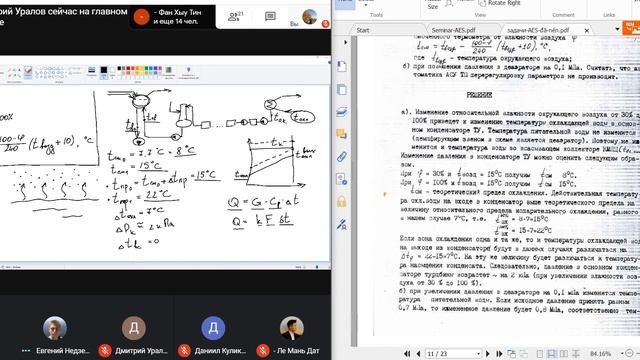Open Security lock icon in PDF sidebar
Screen dimensions: 640x360
coord(342,201)
